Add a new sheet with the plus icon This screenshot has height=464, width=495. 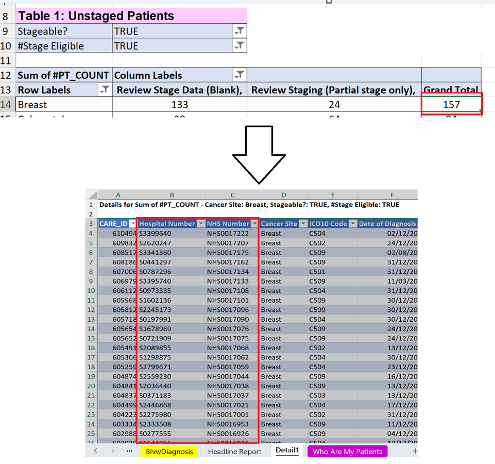415,451
